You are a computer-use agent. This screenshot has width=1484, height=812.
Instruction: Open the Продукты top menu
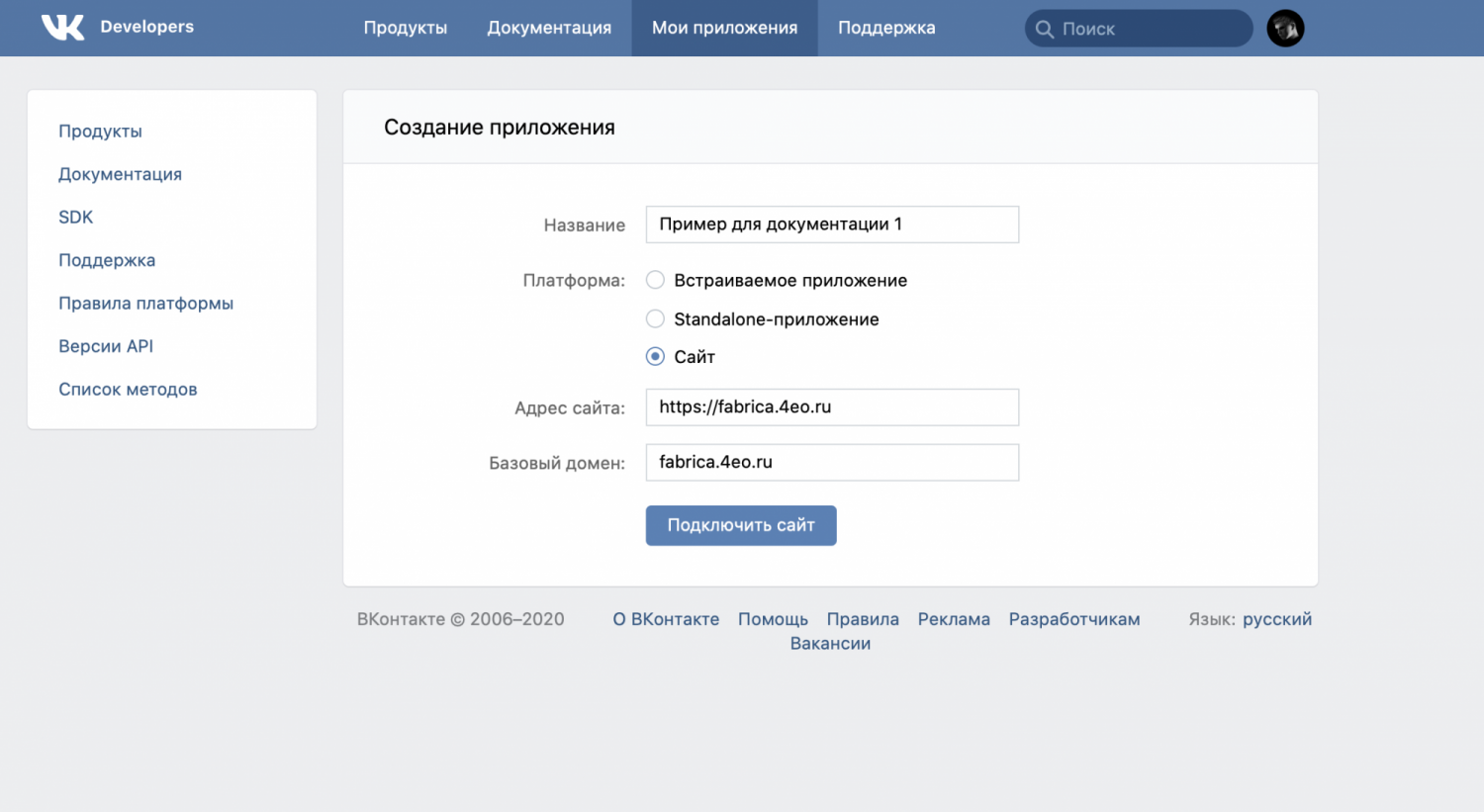pyautogui.click(x=405, y=28)
